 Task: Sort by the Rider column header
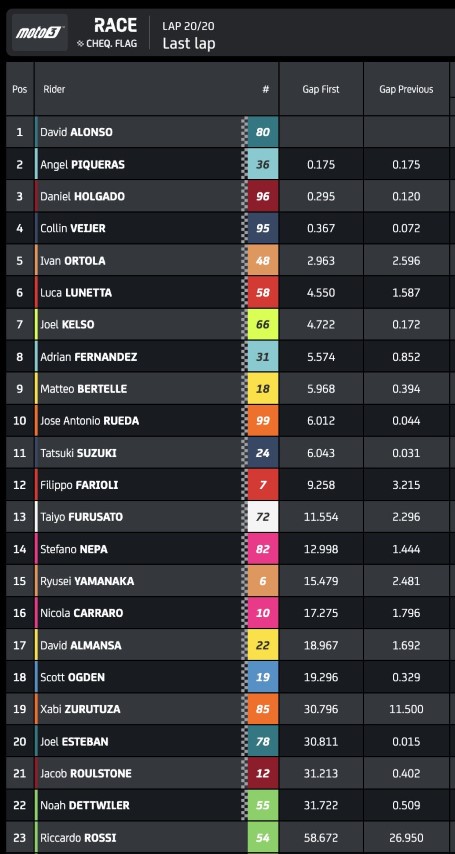pyautogui.click(x=54, y=89)
